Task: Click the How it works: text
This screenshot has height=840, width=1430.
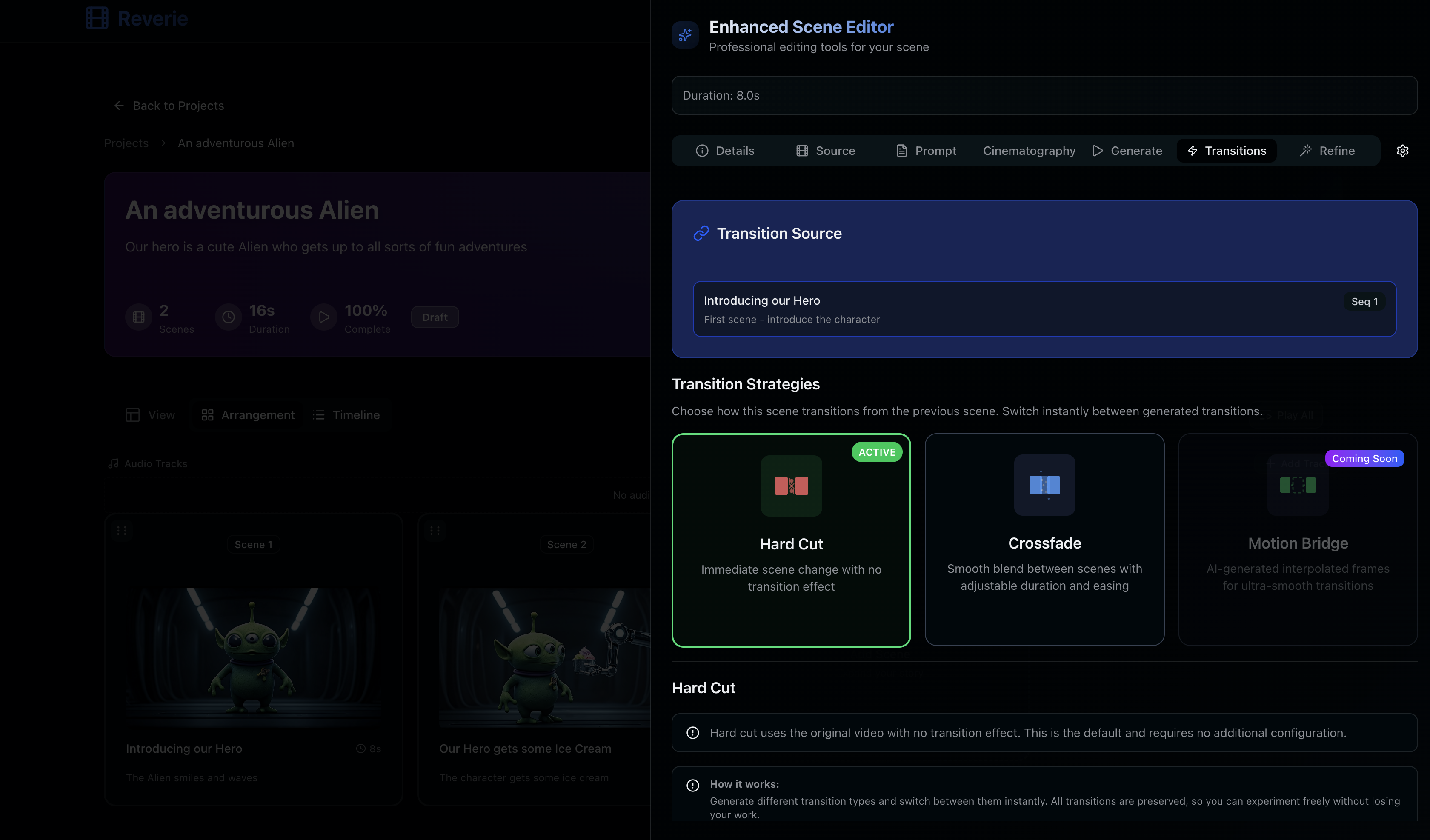Action: [x=744, y=784]
